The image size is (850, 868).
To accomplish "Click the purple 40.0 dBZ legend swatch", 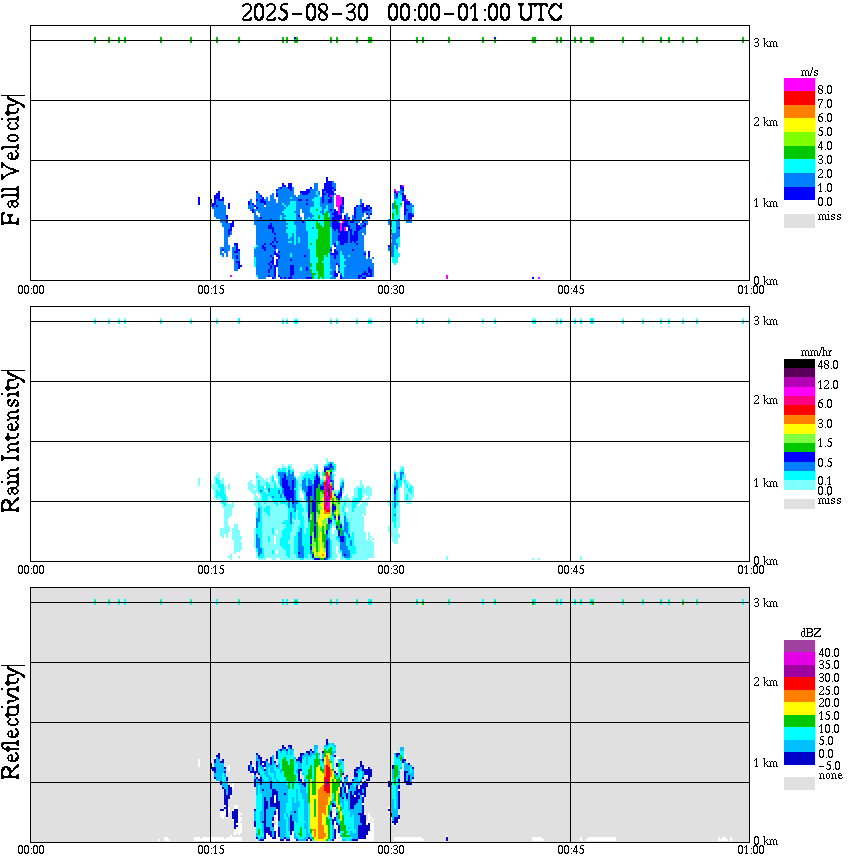I will (x=799, y=646).
